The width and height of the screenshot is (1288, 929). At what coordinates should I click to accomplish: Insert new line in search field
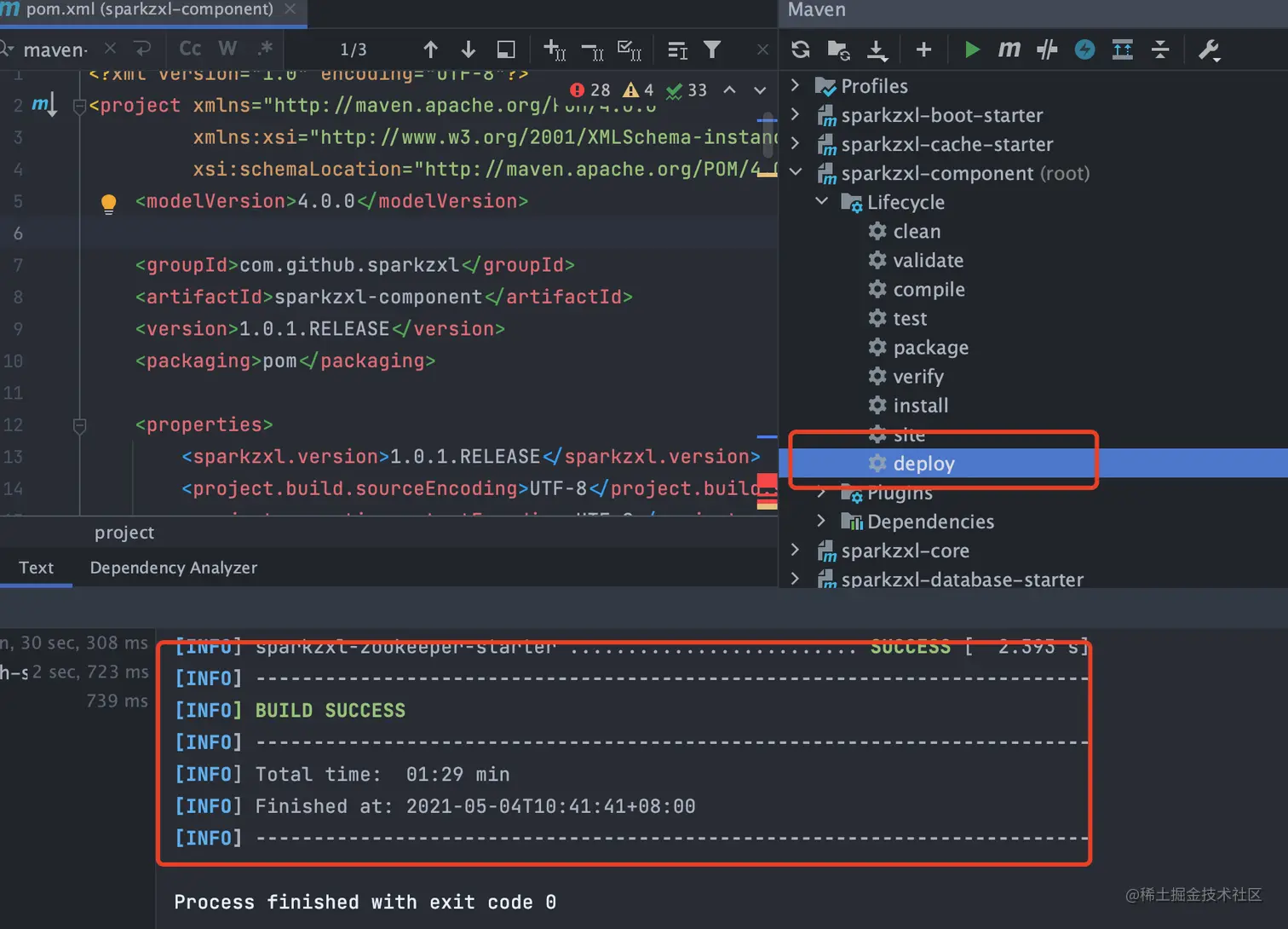(142, 49)
